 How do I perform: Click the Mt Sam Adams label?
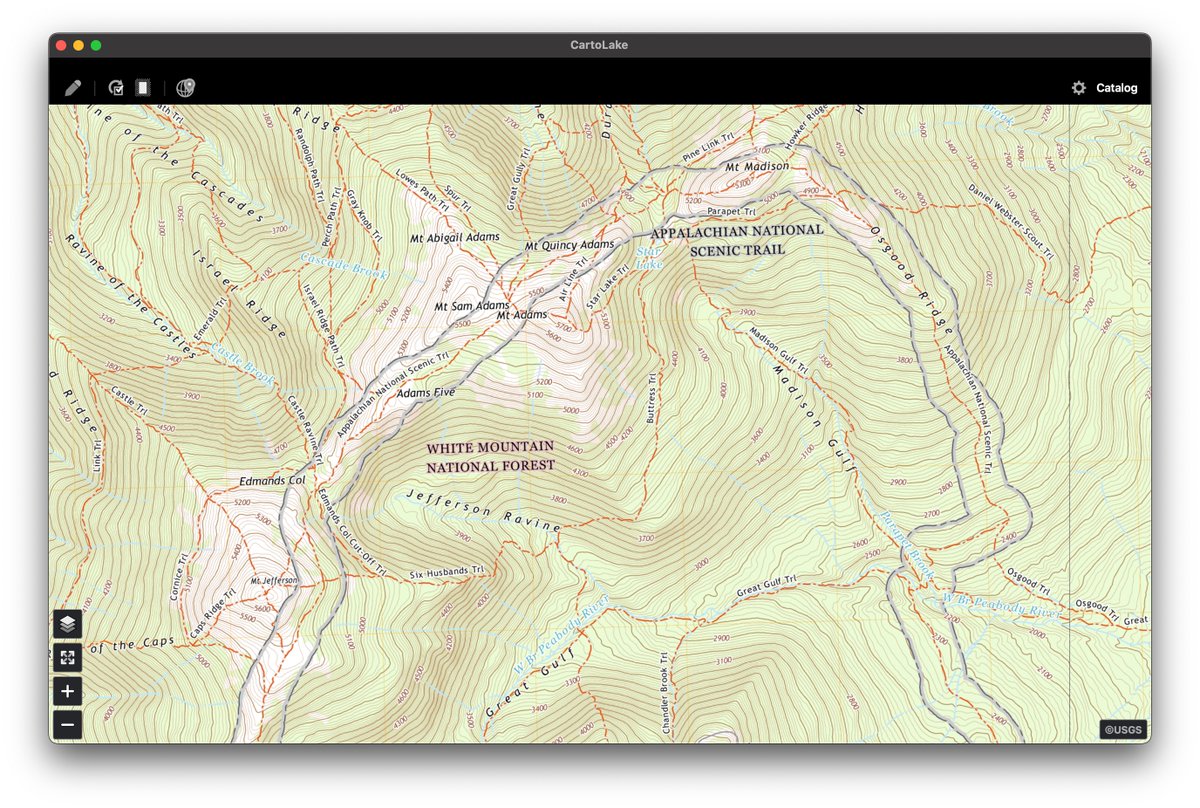tap(471, 305)
